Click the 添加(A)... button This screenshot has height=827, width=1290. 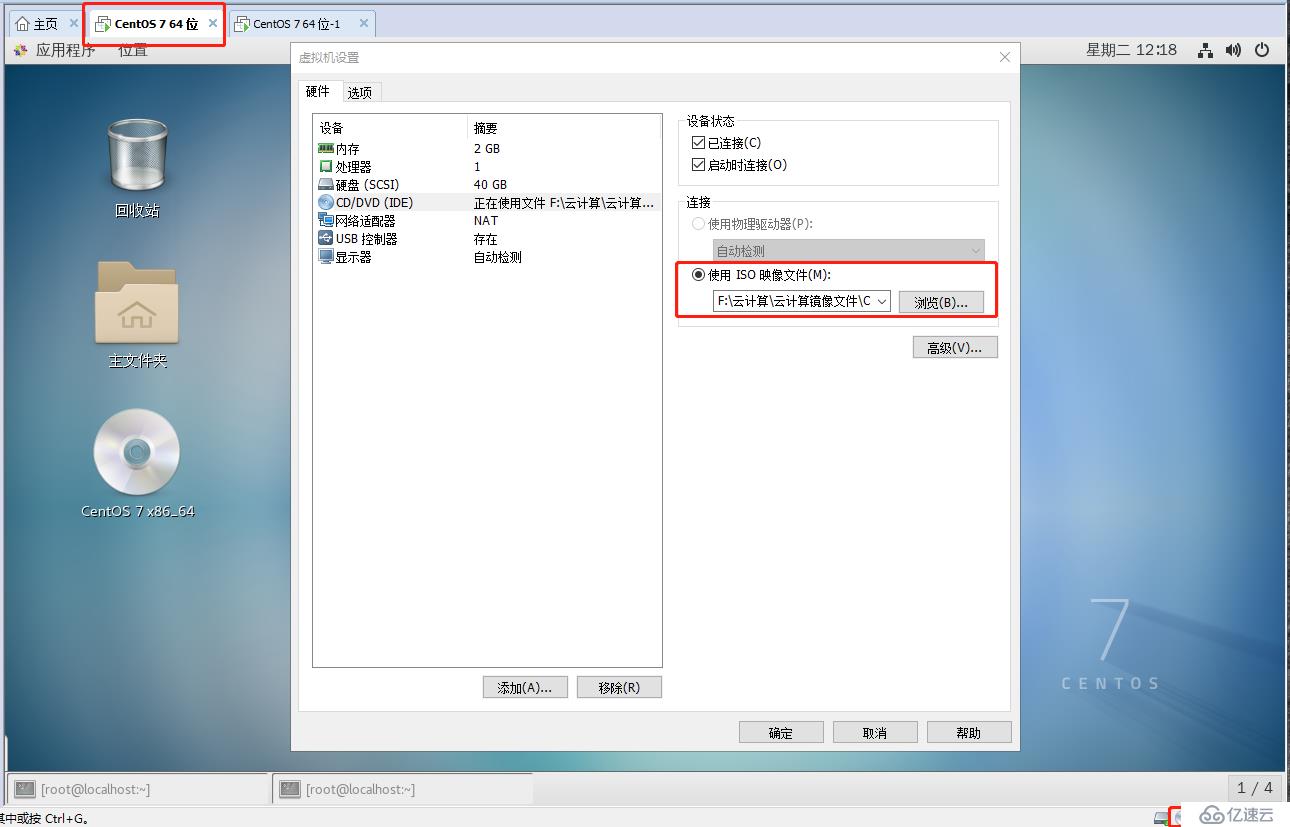click(525, 687)
